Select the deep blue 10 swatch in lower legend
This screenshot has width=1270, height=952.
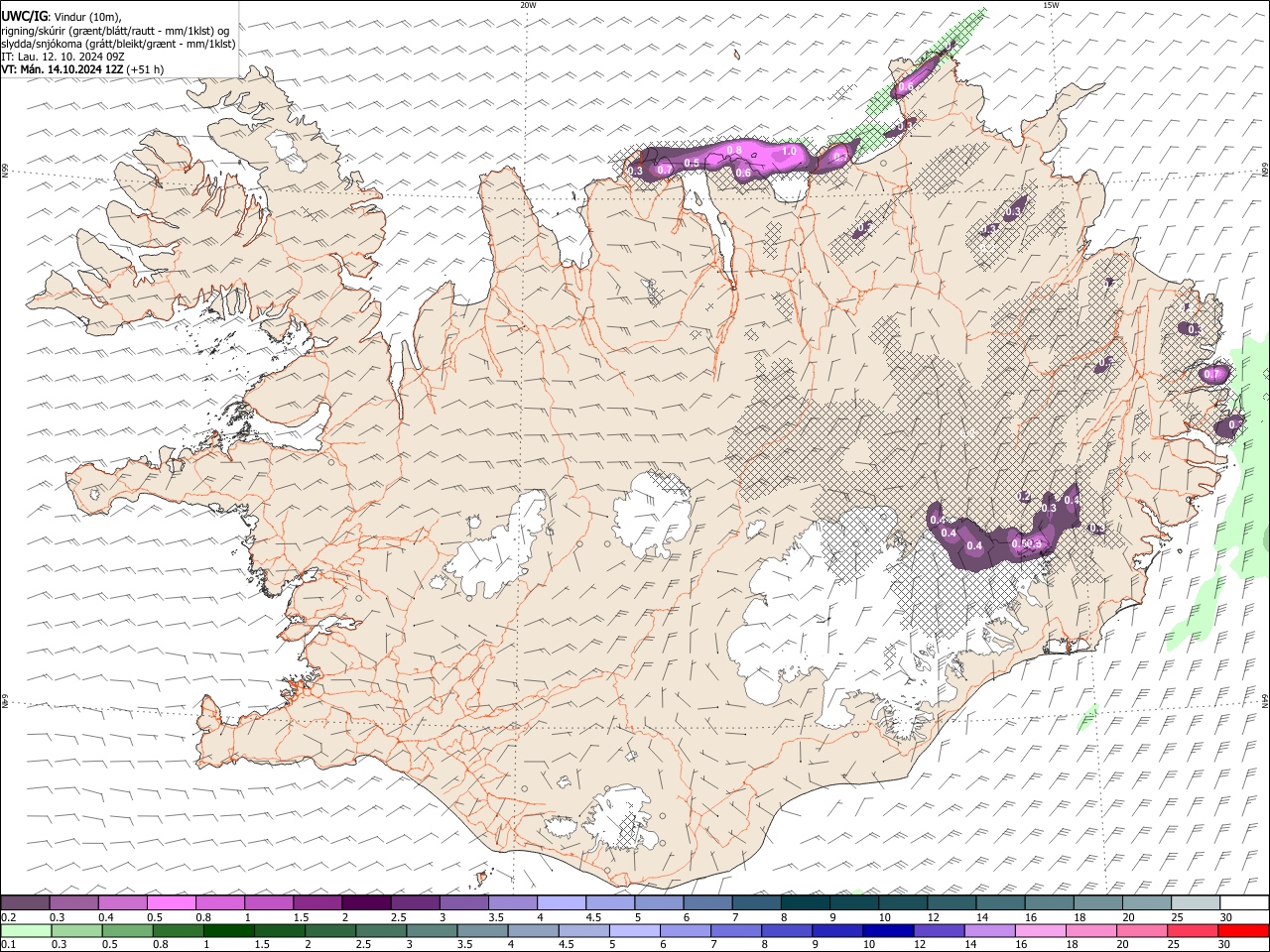[887, 930]
